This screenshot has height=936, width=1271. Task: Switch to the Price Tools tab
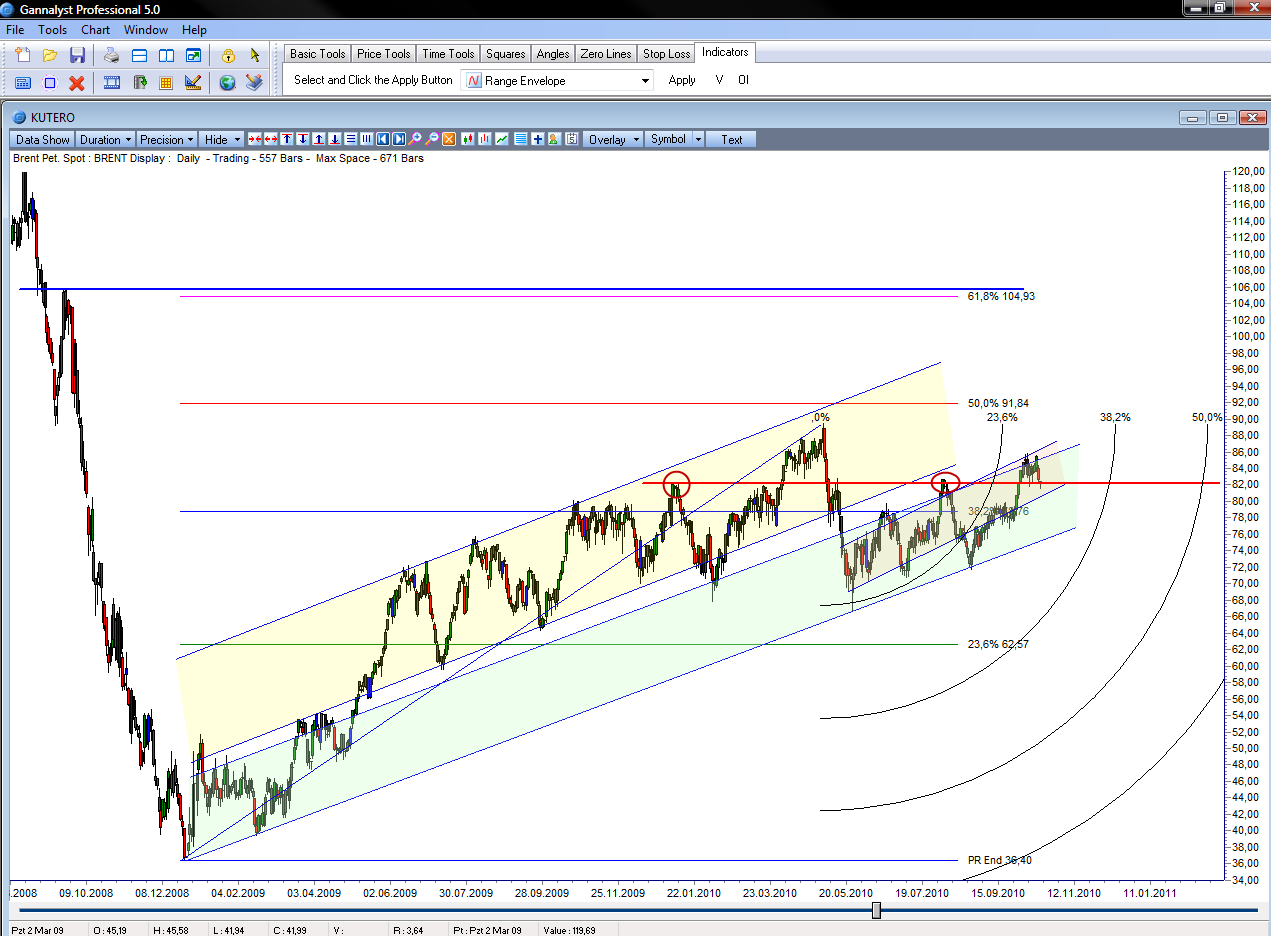pos(383,54)
